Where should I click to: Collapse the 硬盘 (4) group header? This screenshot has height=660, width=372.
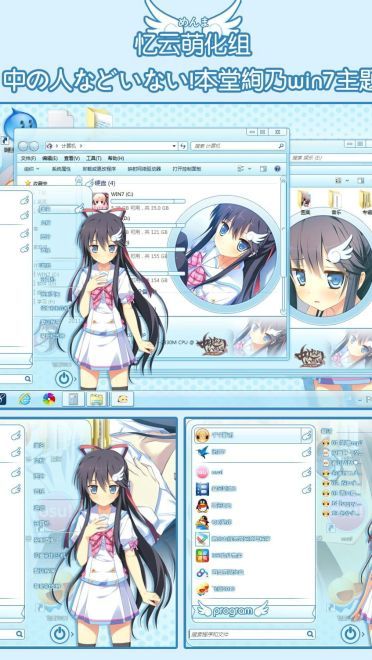(x=104, y=183)
